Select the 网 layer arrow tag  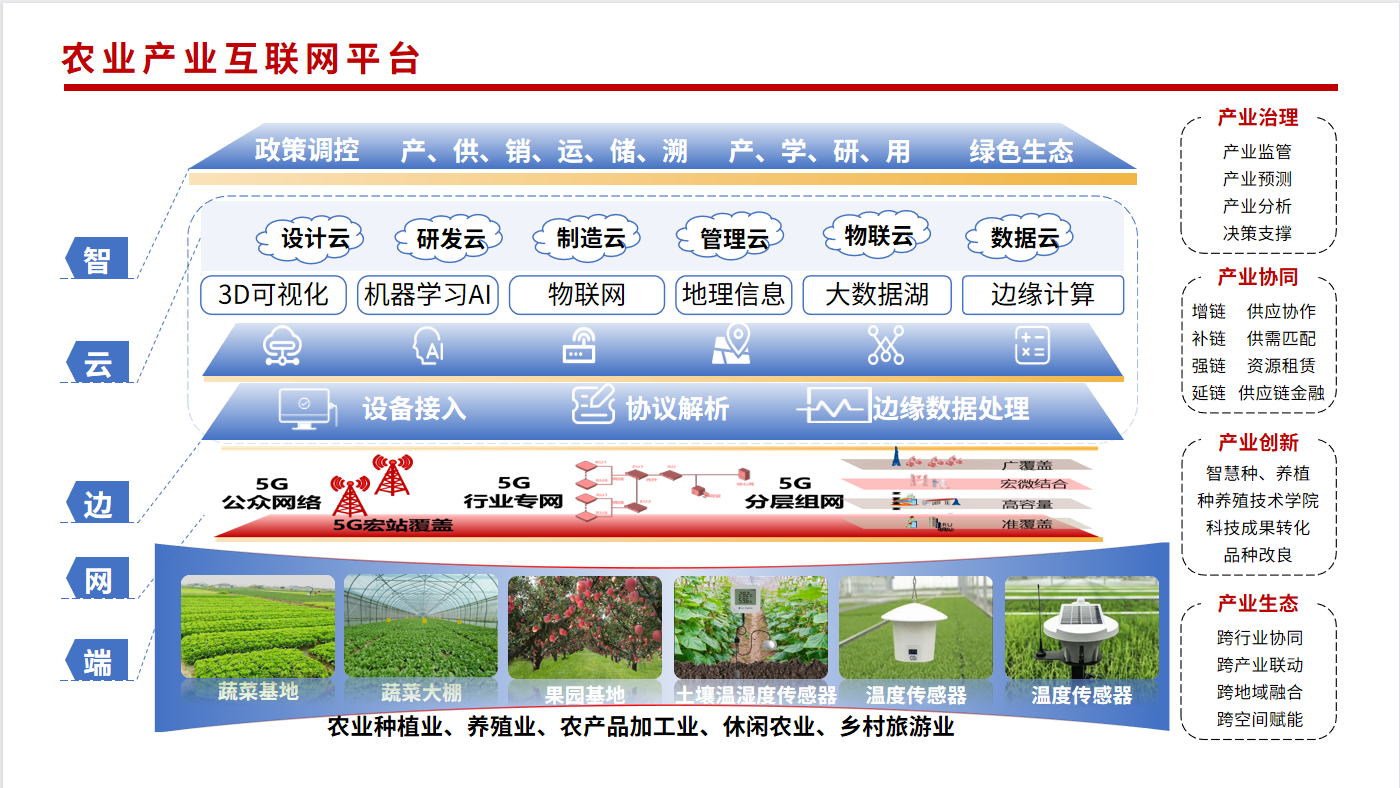[x=96, y=580]
